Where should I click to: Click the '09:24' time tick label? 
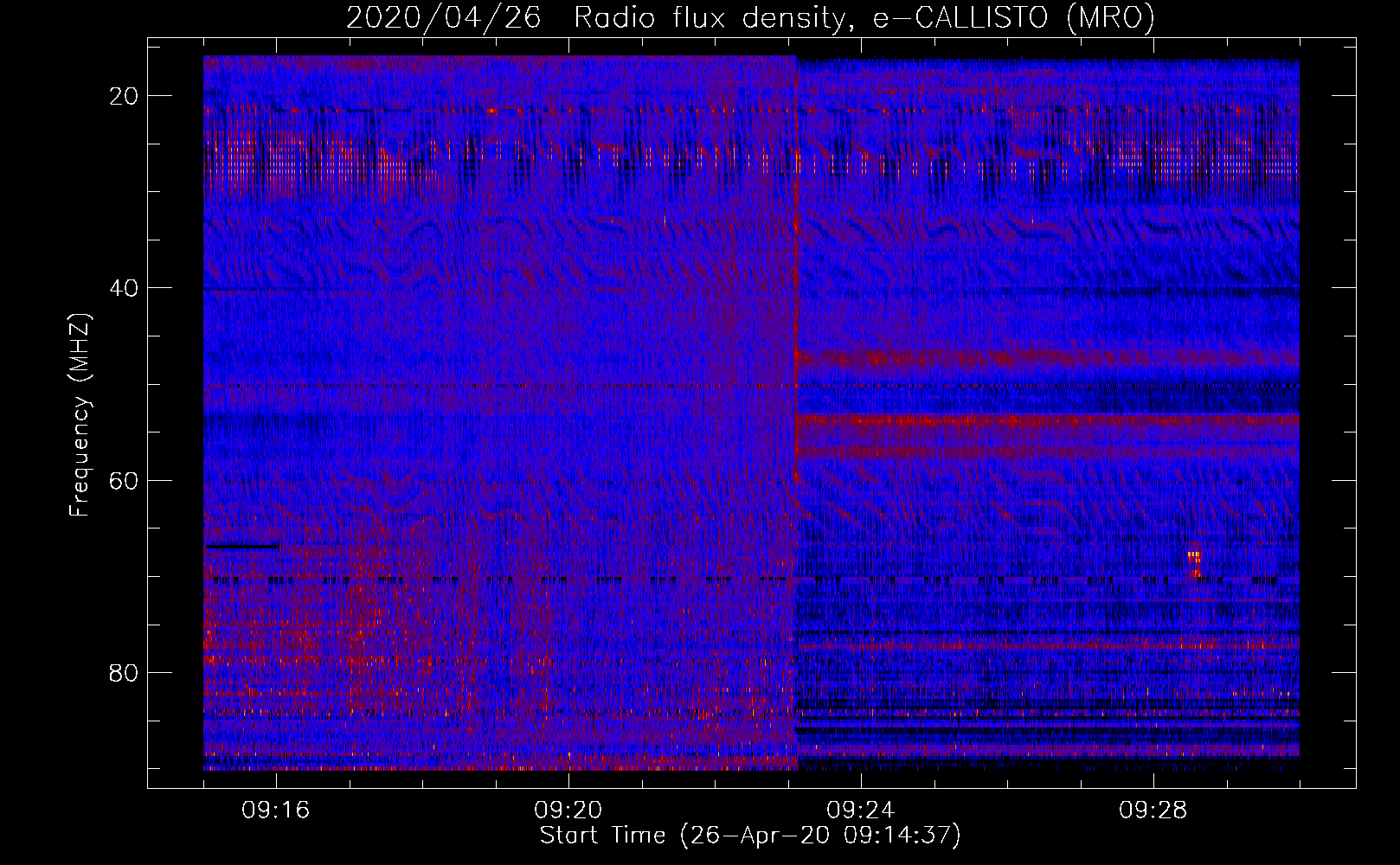point(861,811)
